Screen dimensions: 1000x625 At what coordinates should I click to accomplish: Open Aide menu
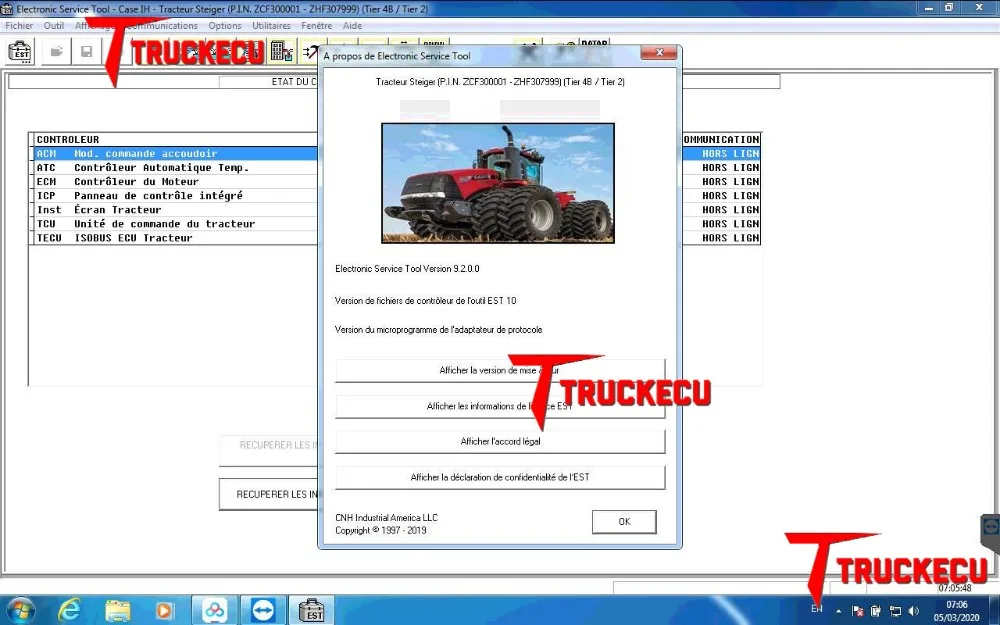(352, 26)
